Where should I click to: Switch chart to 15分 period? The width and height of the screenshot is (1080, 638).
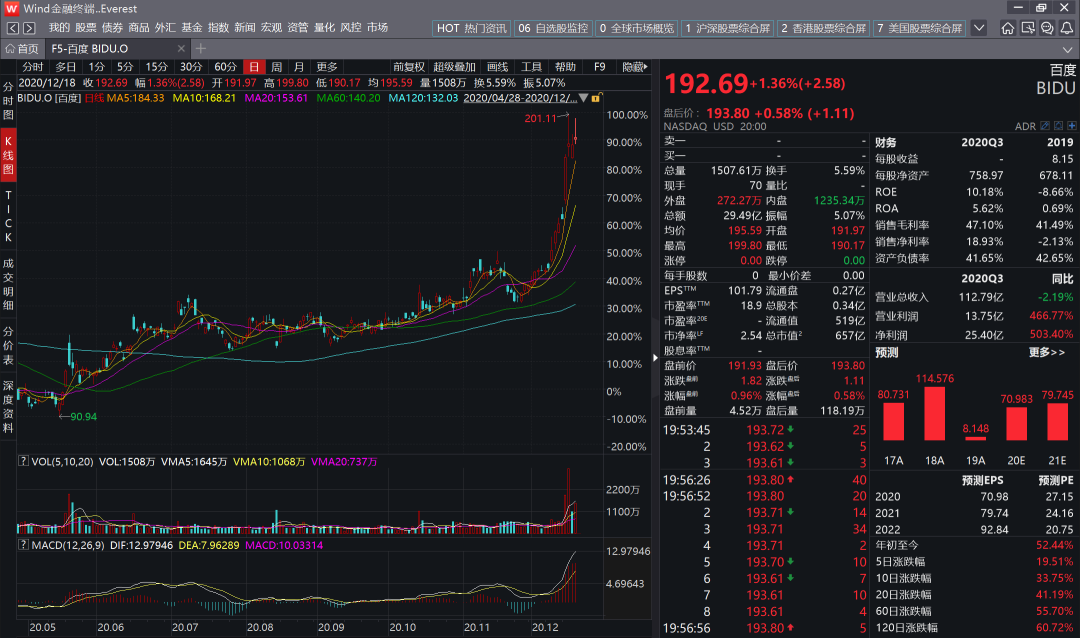pyautogui.click(x=156, y=67)
